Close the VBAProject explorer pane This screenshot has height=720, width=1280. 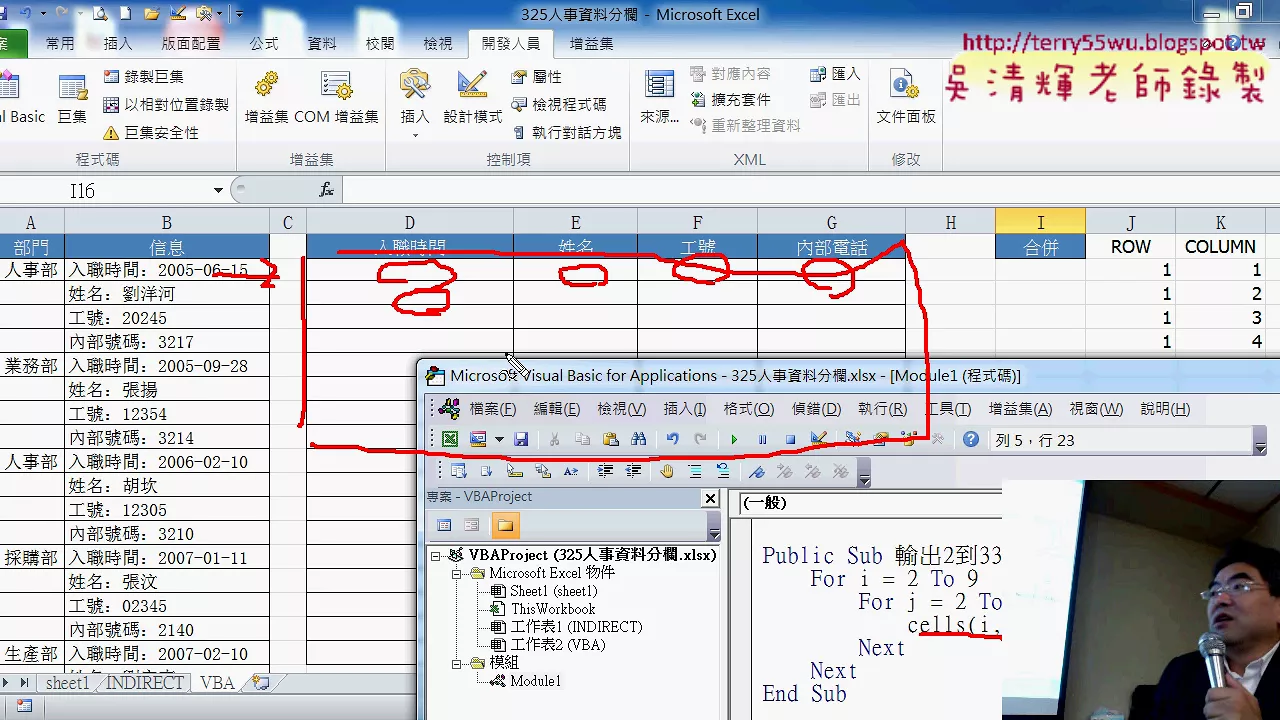pyautogui.click(x=711, y=498)
